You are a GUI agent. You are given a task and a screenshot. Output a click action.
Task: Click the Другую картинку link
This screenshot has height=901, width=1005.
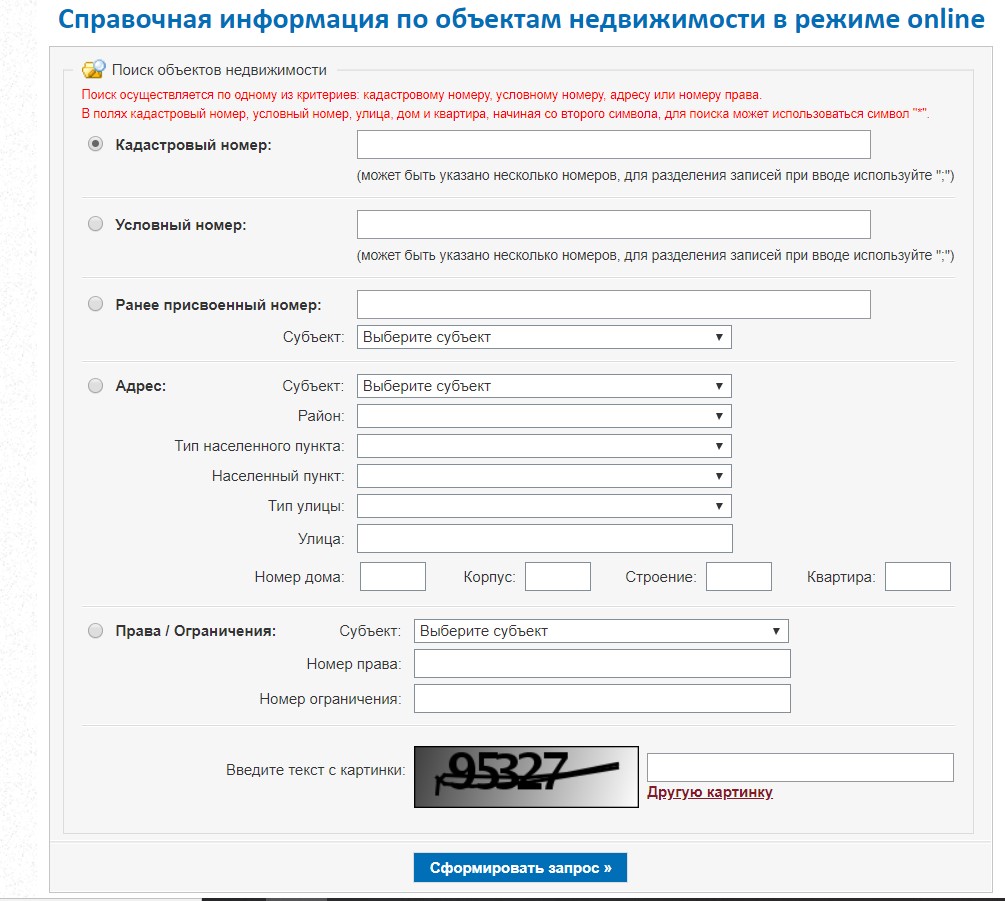click(710, 792)
